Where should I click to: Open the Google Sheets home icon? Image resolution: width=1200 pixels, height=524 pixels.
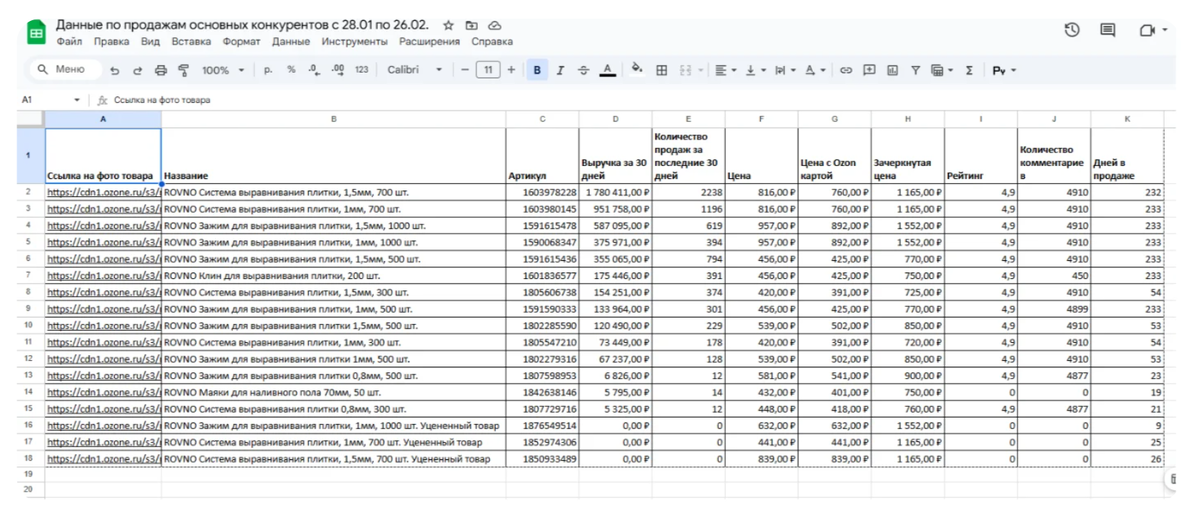point(36,33)
